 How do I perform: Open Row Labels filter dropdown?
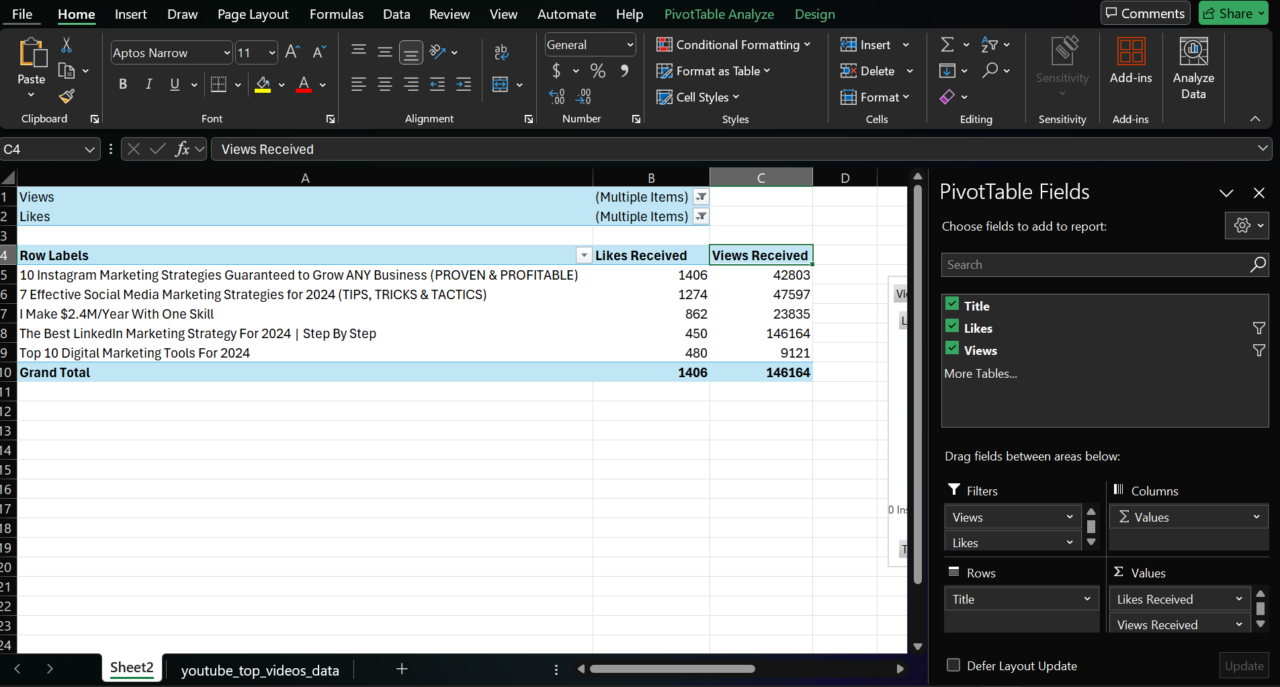tap(584, 256)
